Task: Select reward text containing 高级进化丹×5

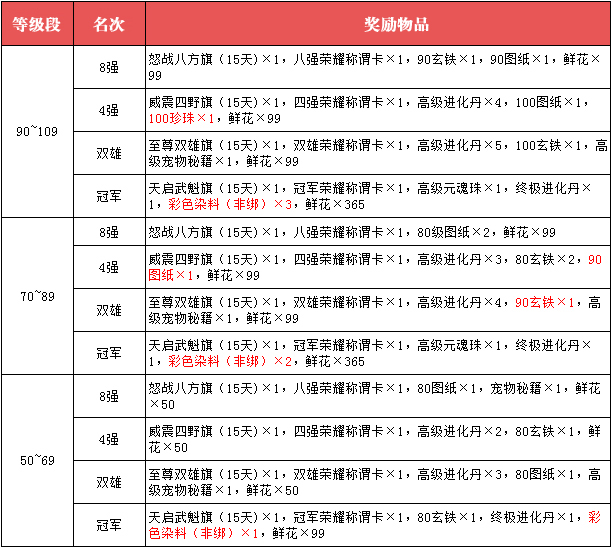Action: [377, 153]
